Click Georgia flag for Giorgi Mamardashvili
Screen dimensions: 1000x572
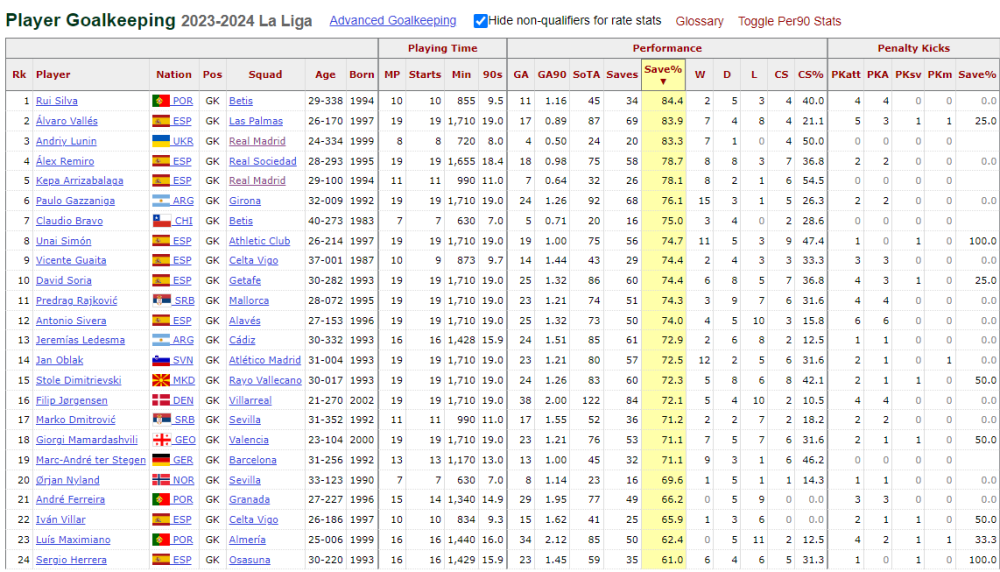click(161, 440)
